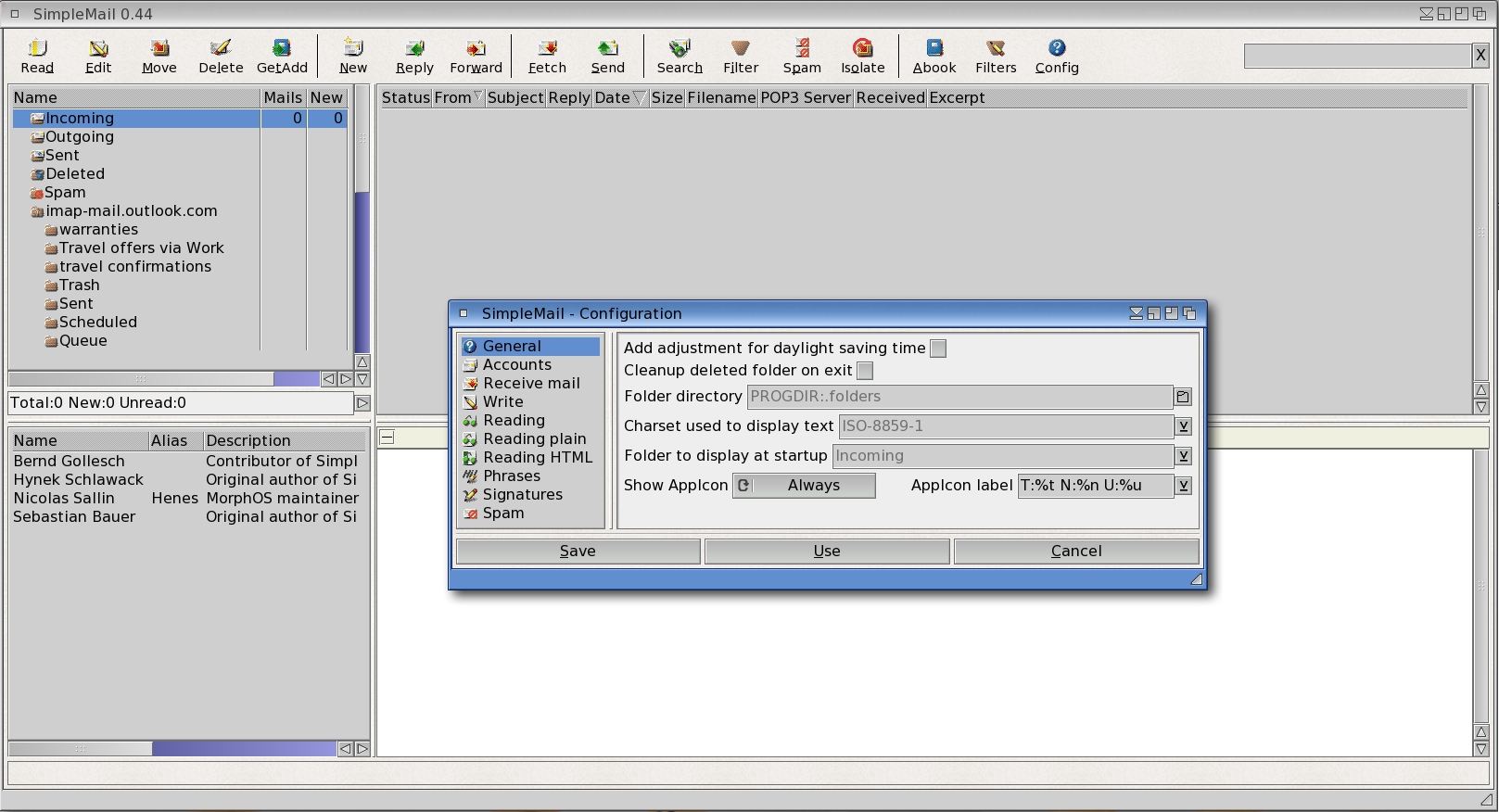Click the AppIcon label text field
This screenshot has width=1499, height=812.
1096,486
